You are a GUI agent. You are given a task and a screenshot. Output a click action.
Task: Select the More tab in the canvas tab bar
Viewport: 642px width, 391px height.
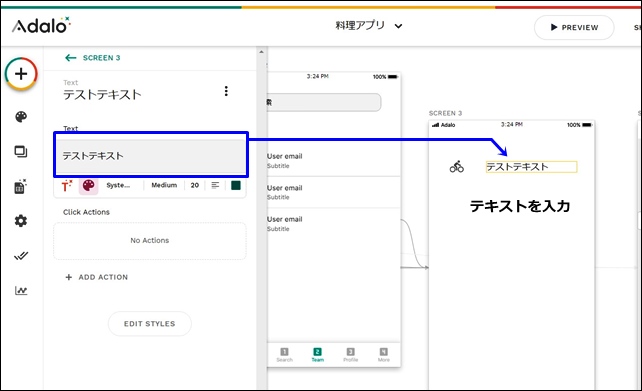pyautogui.click(x=384, y=355)
